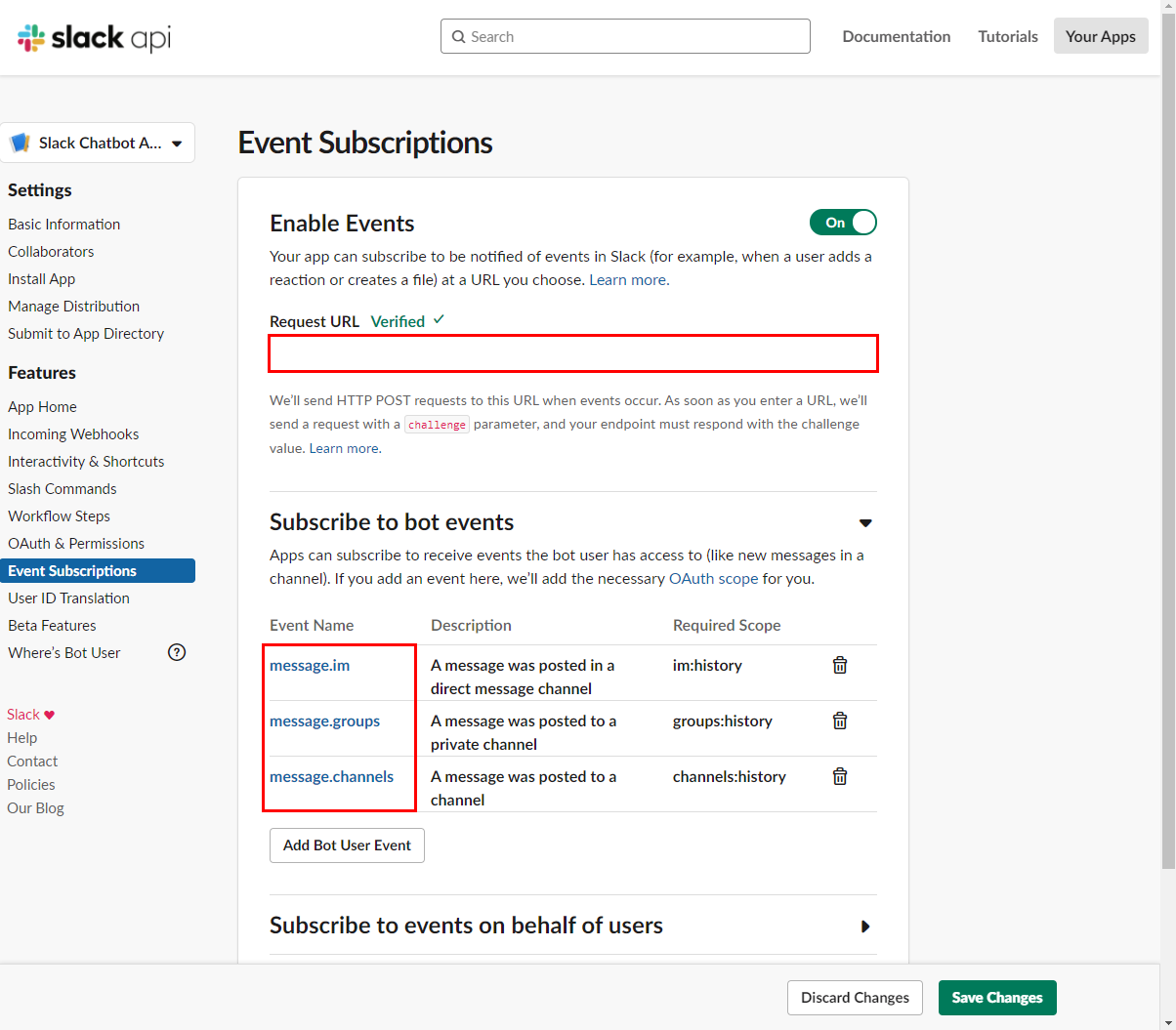1176x1030 pixels.
Task: Follow Learn more link under Enable Events
Action: tap(628, 279)
